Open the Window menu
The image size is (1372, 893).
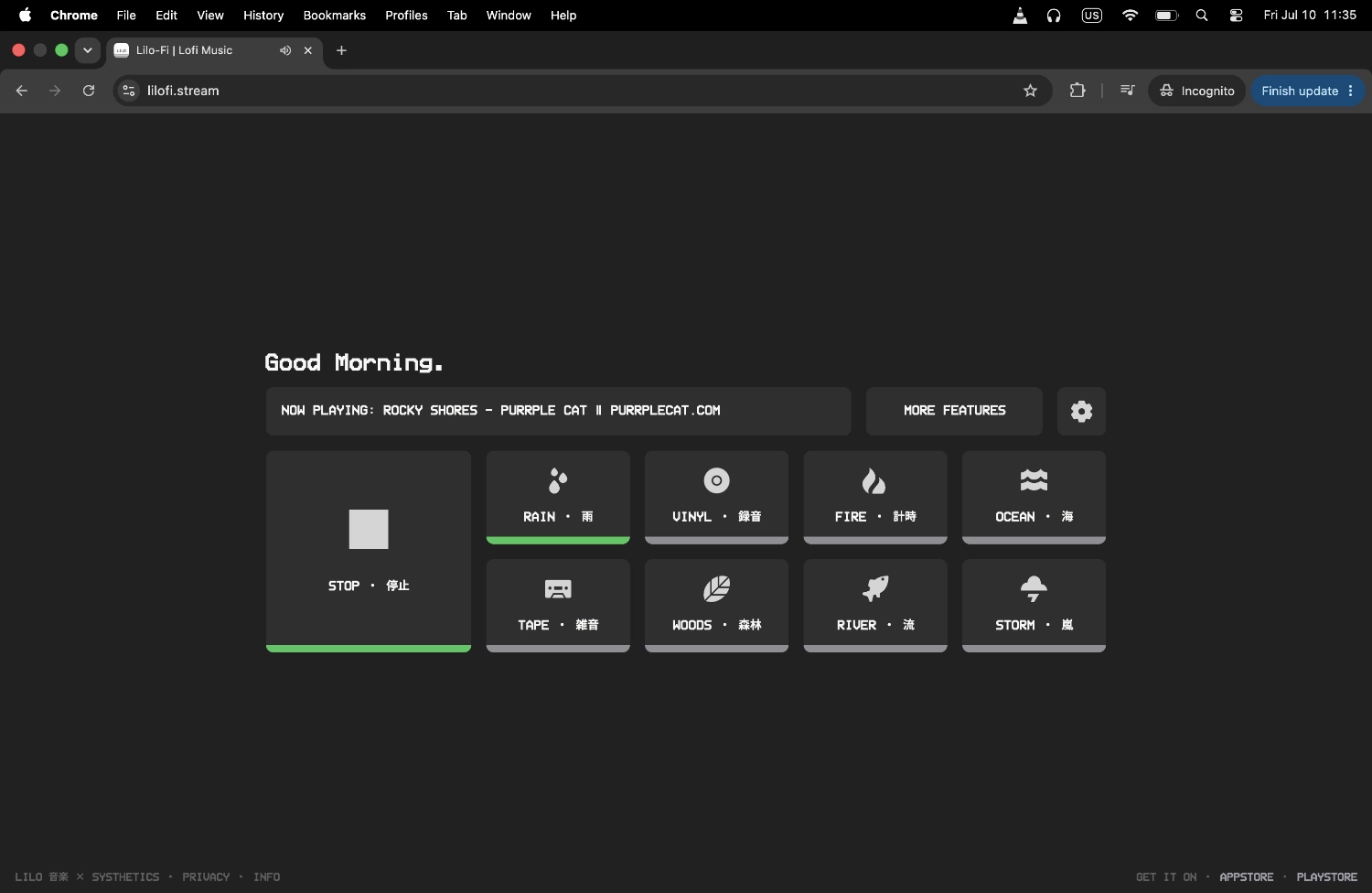[x=509, y=15]
